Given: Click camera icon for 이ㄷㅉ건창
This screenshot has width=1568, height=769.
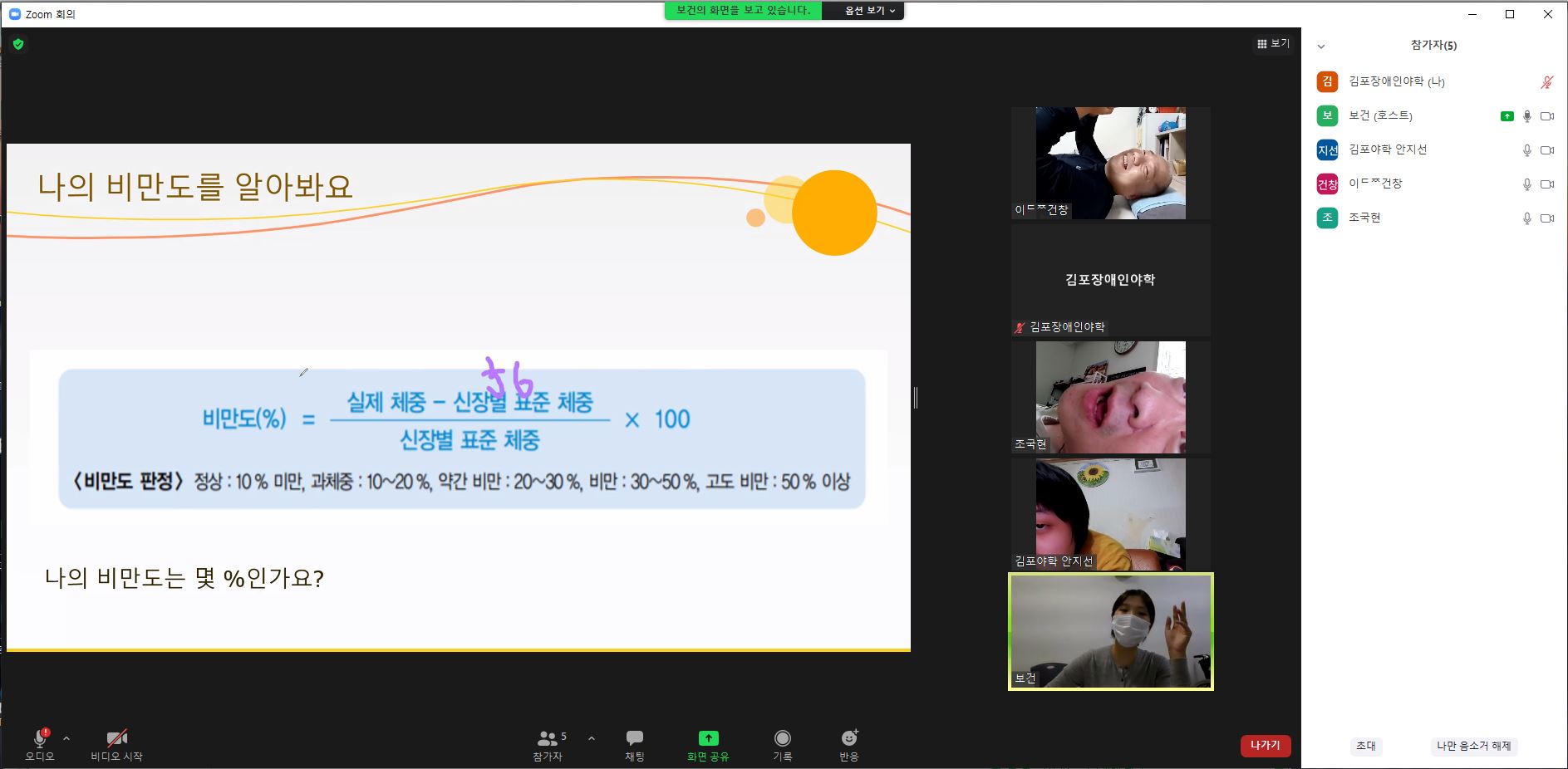Looking at the screenshot, I should (1547, 184).
